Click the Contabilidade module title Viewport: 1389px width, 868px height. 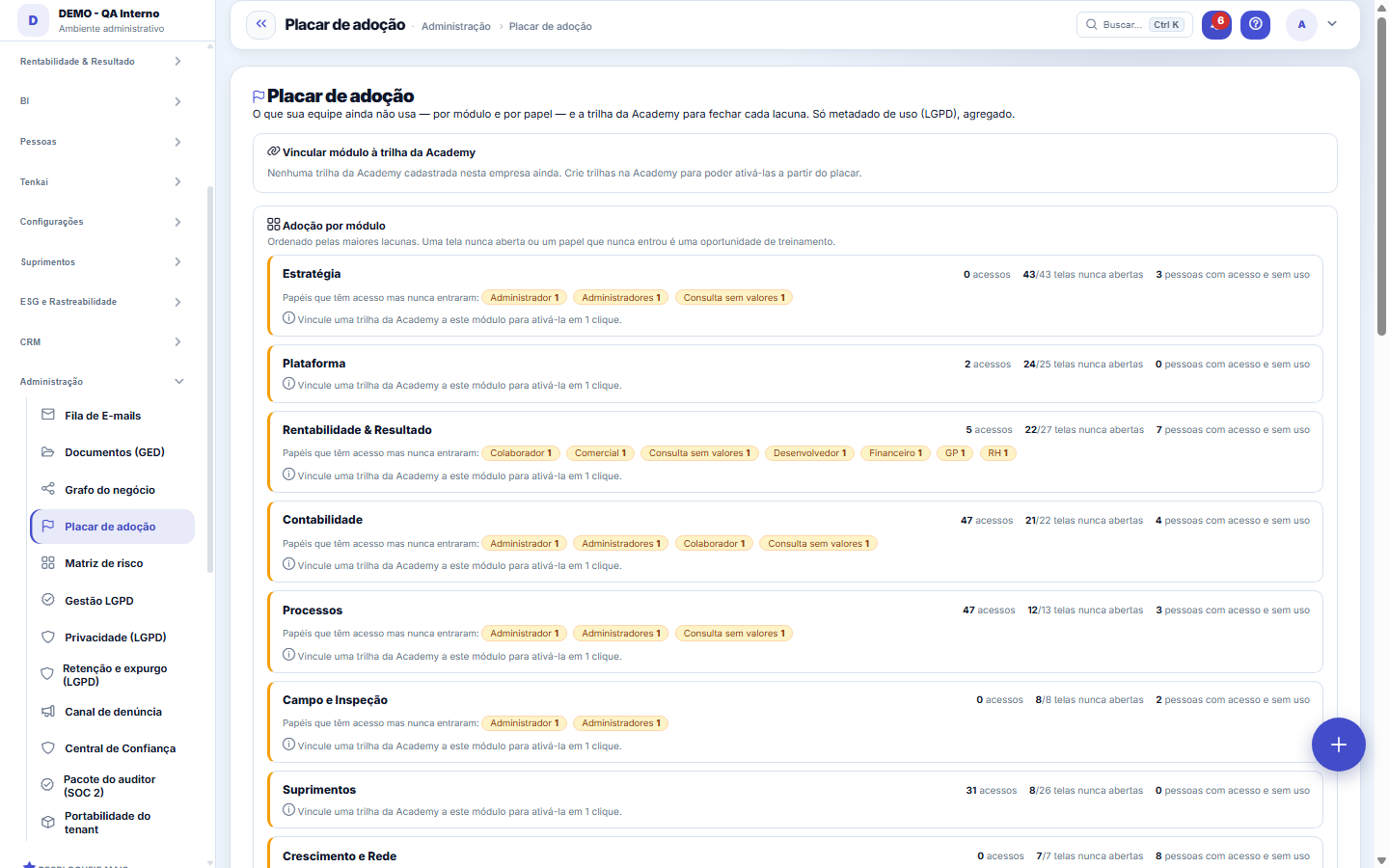(322, 520)
